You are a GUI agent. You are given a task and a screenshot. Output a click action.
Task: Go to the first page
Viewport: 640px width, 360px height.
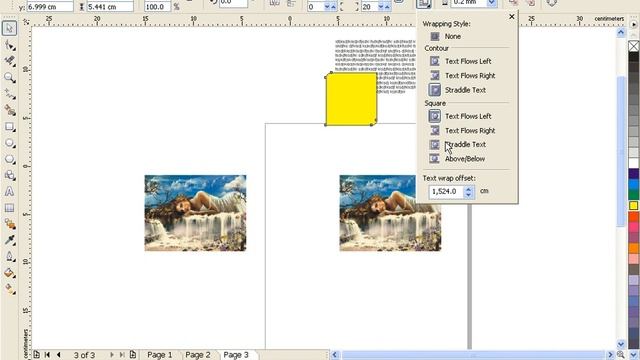(47, 355)
